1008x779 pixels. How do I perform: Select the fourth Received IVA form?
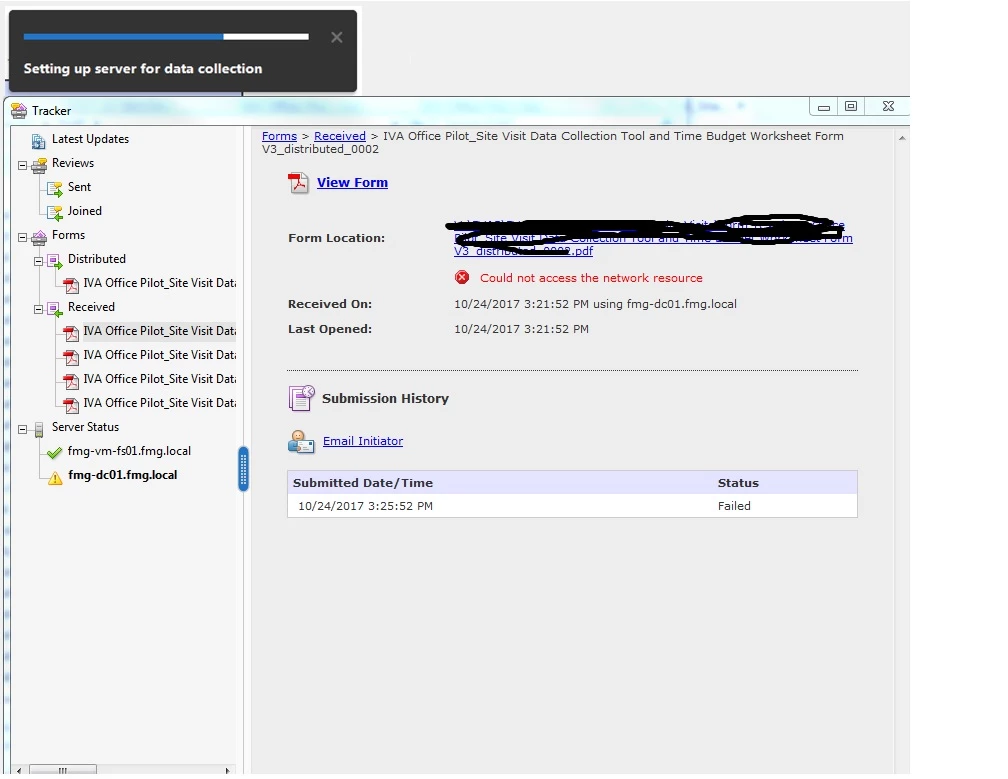tap(159, 403)
